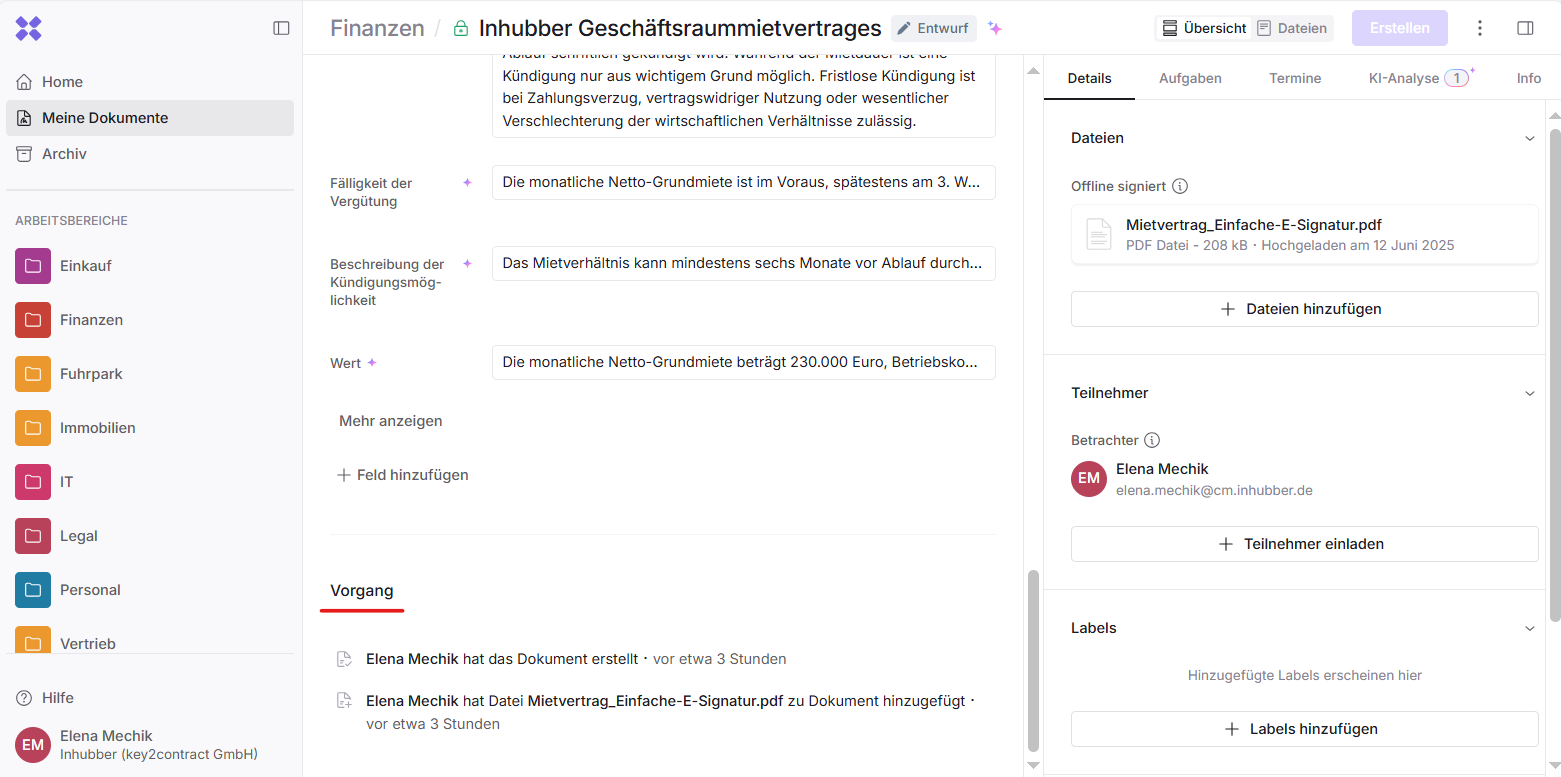Click the info icon next to Betrachter
The image size is (1561, 777).
(x=1152, y=440)
